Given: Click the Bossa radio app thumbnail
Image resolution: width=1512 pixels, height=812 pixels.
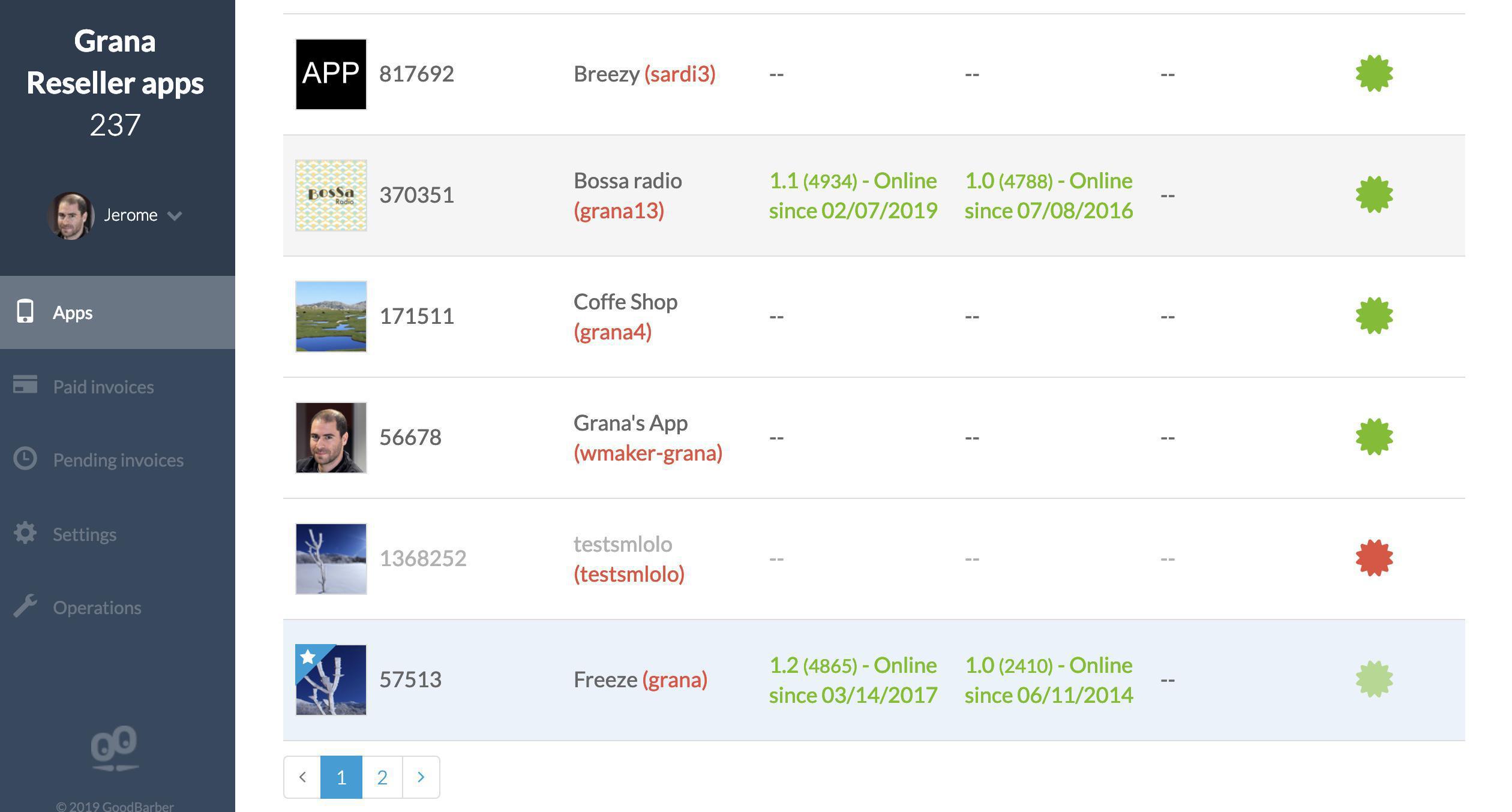Looking at the screenshot, I should click(331, 196).
